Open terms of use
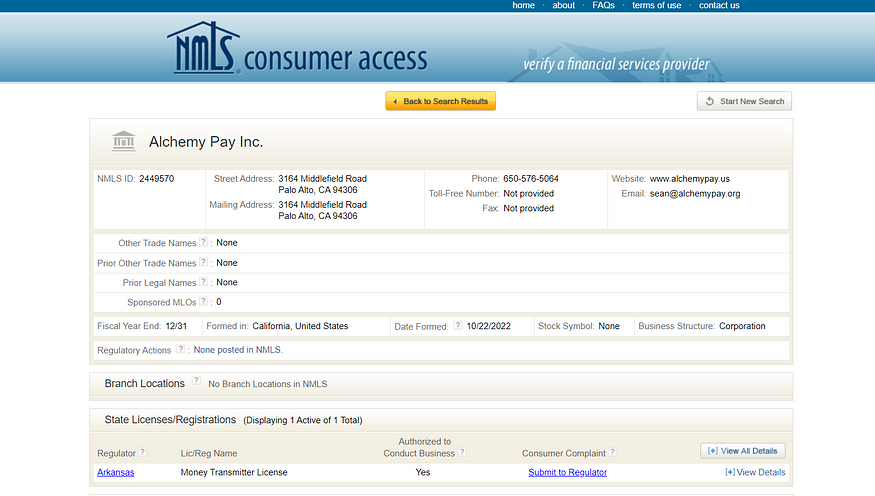This screenshot has width=875, height=496. pos(656,5)
